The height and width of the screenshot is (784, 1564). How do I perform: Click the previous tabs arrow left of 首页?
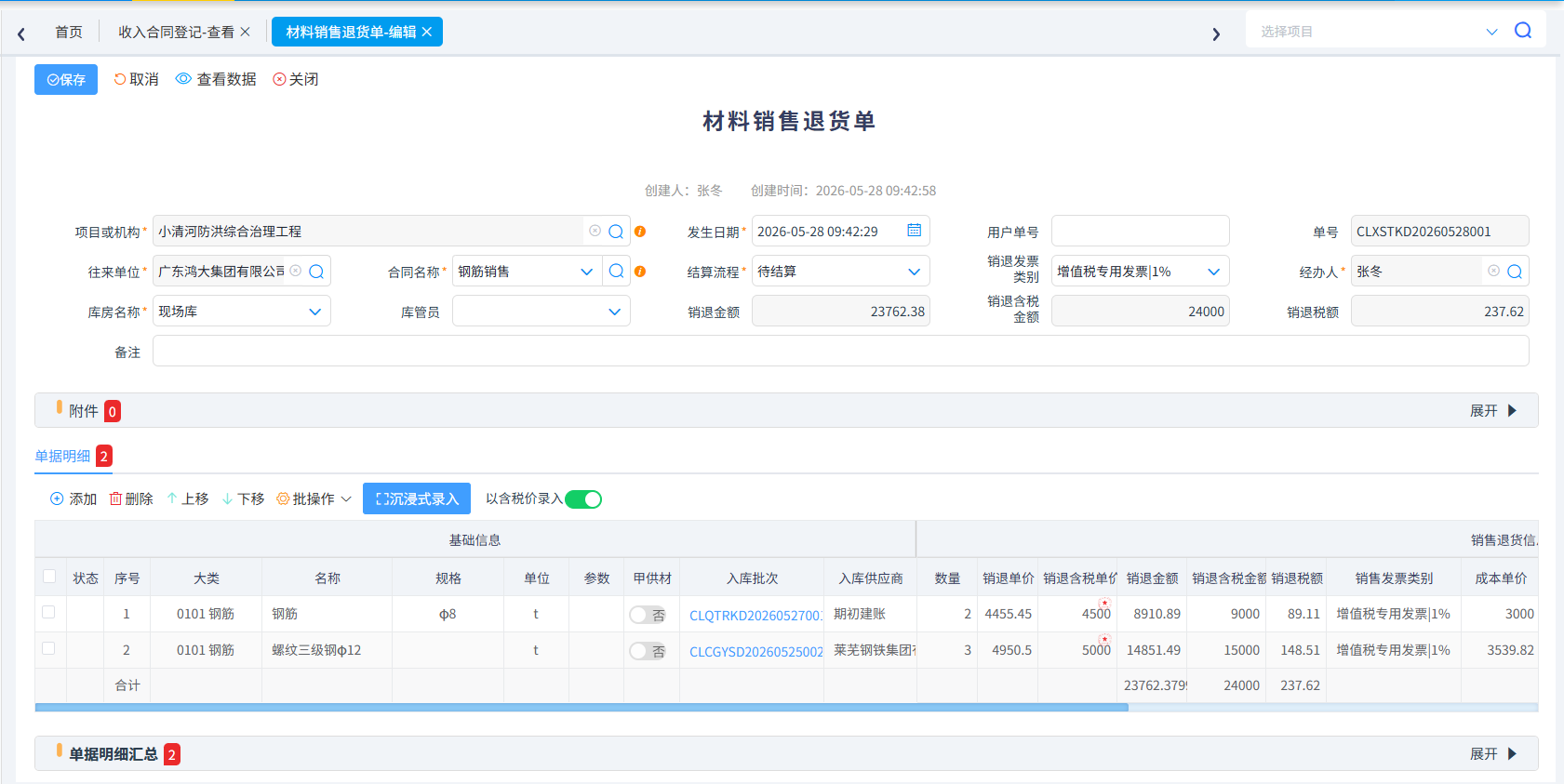point(21,33)
